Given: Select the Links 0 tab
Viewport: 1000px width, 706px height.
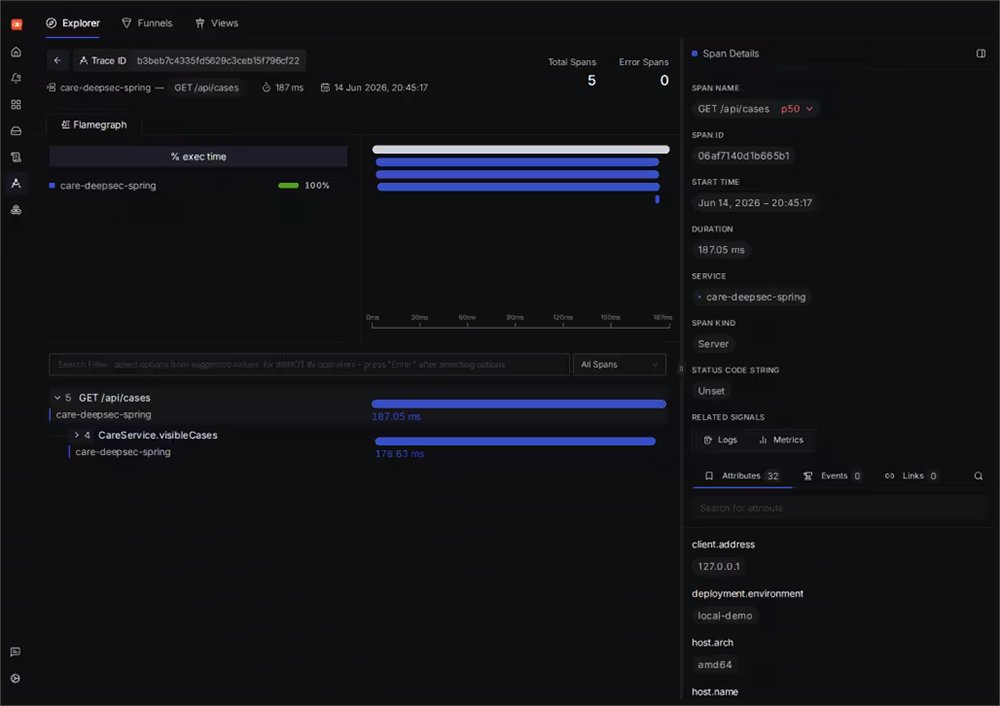Looking at the screenshot, I should (x=910, y=476).
